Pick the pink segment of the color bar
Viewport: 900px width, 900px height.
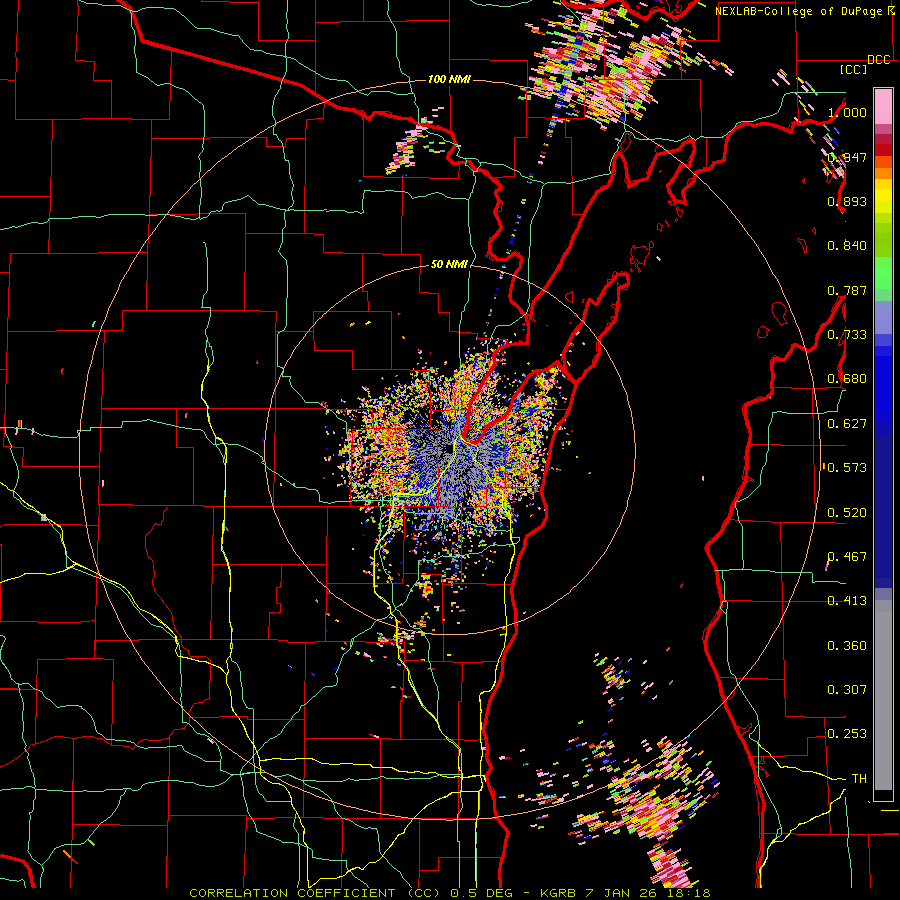click(883, 106)
